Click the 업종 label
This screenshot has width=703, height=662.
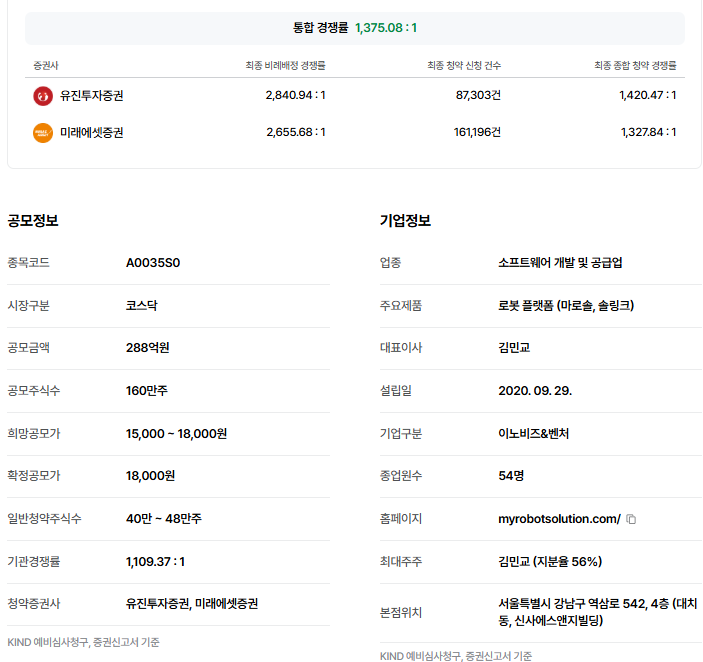point(391,263)
